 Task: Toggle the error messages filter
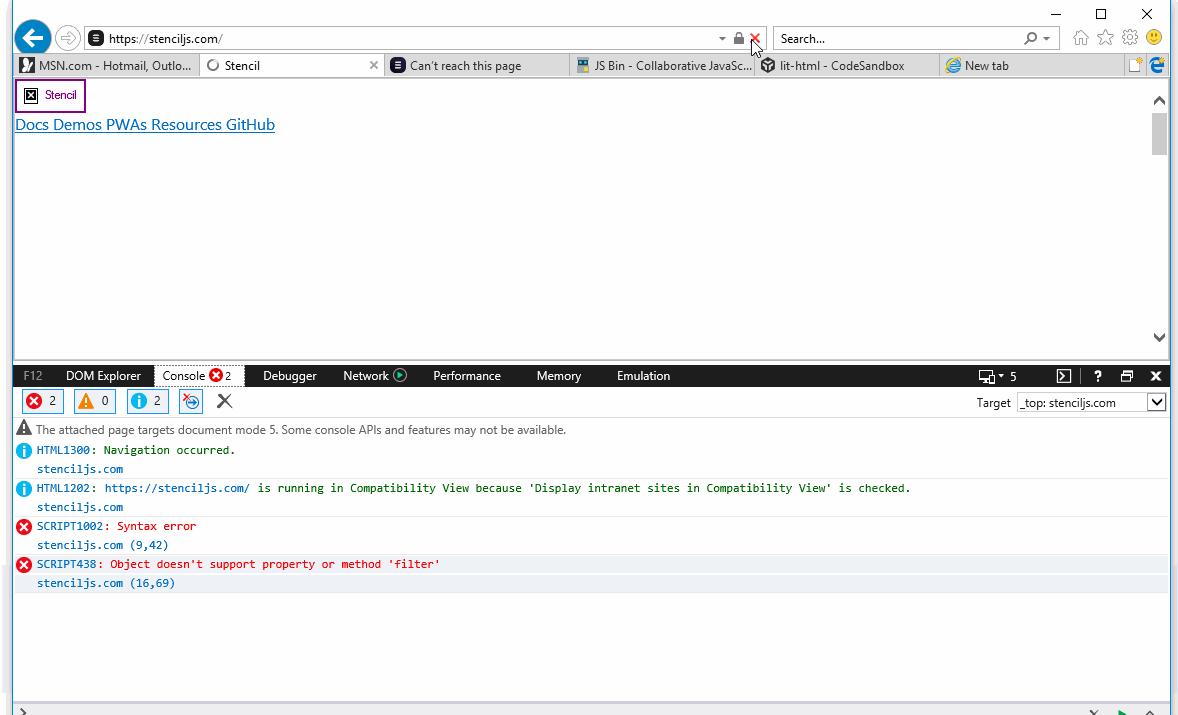(42, 400)
